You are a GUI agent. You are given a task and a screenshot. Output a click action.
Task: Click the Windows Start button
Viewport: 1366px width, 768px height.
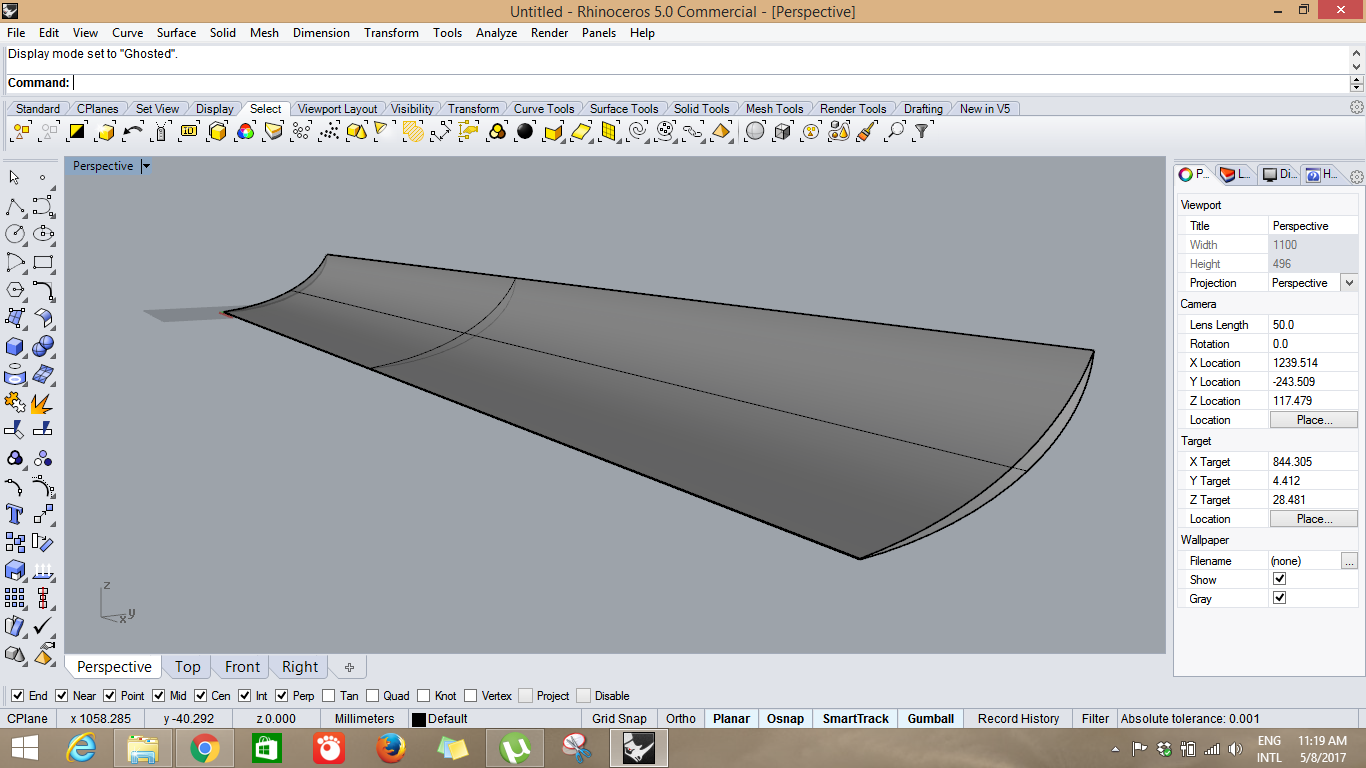coord(24,748)
